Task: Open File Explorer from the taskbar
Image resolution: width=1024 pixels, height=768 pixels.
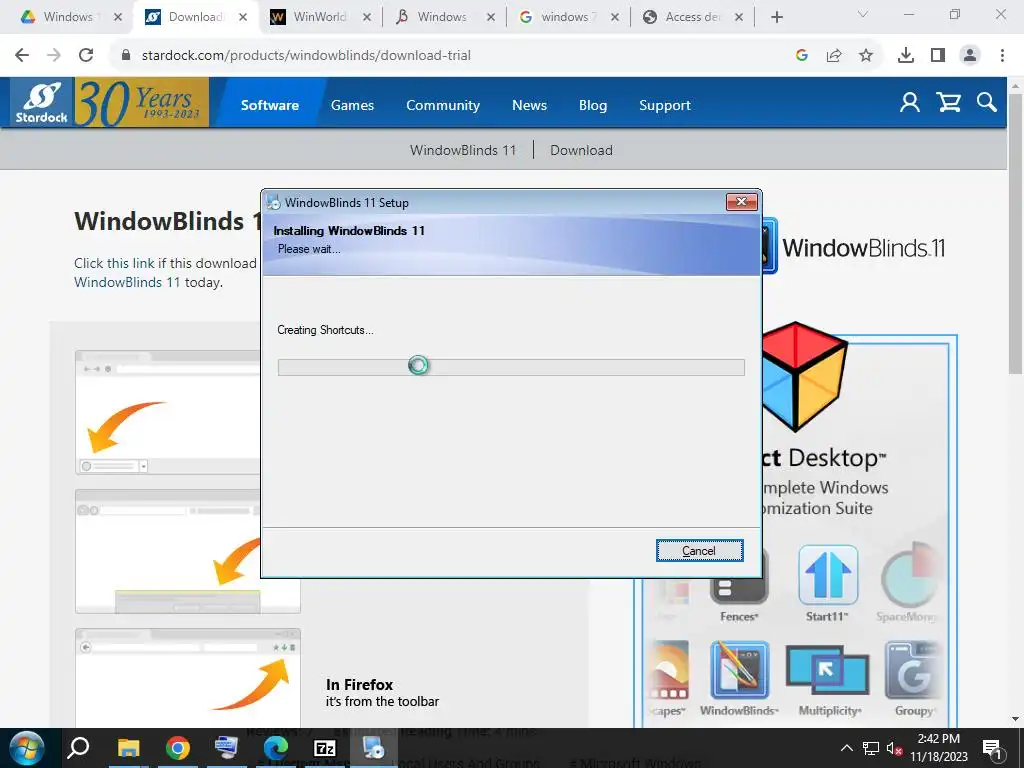Action: pos(129,748)
